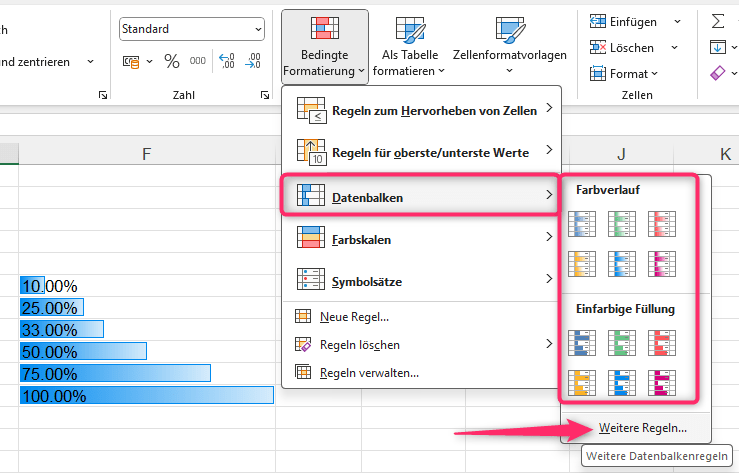
Task: Apply red gradient data bar
Action: (x=662, y=224)
